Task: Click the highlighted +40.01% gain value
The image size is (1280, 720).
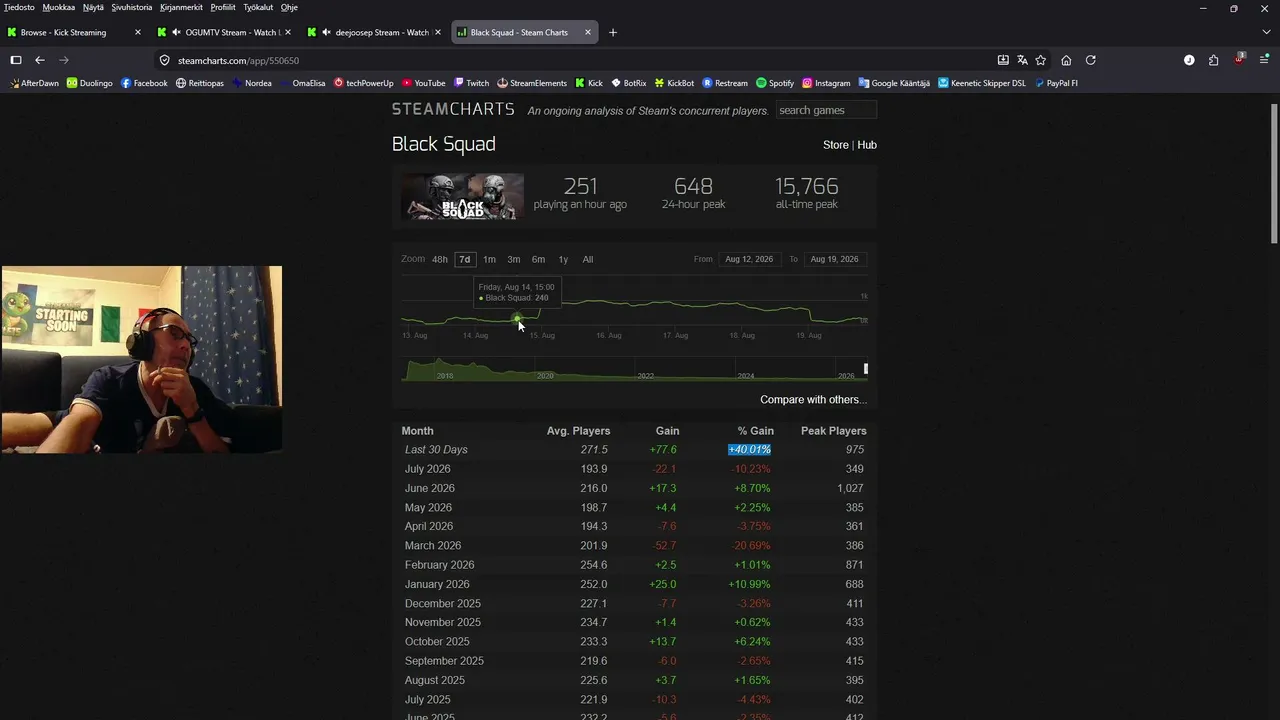Action: tap(749, 450)
